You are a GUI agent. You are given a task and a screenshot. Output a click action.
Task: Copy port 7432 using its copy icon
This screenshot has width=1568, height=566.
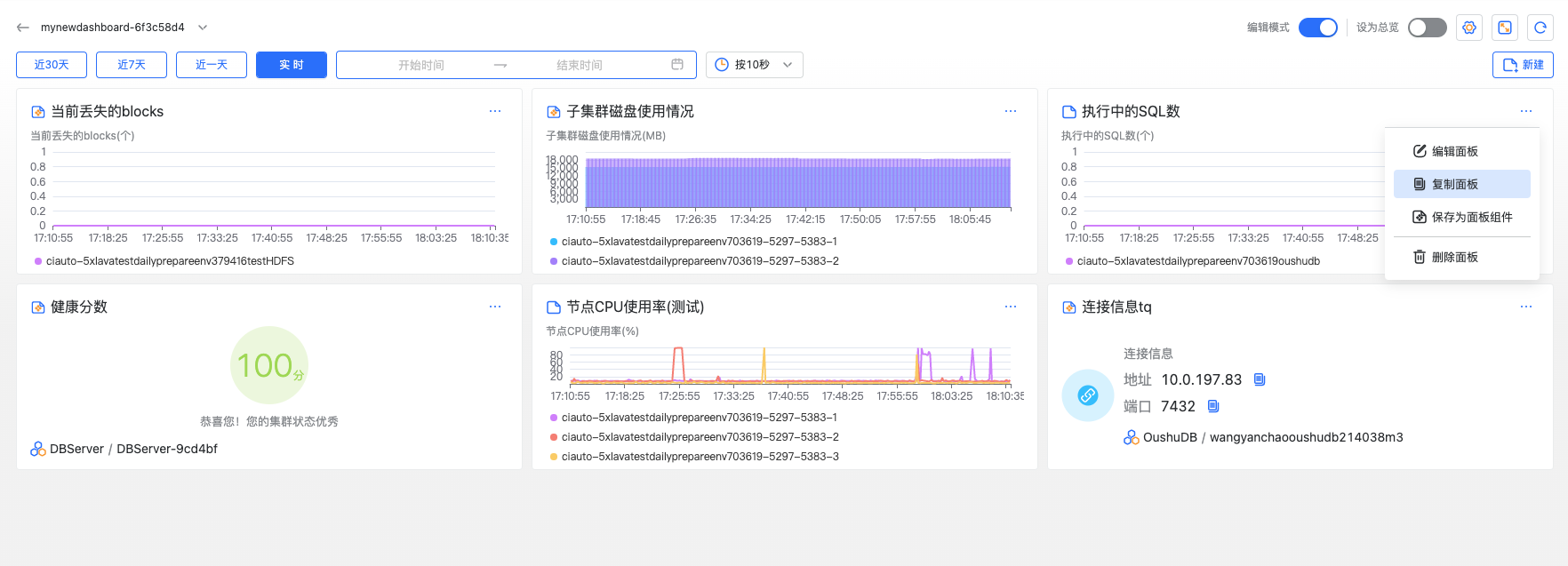[x=1213, y=406]
